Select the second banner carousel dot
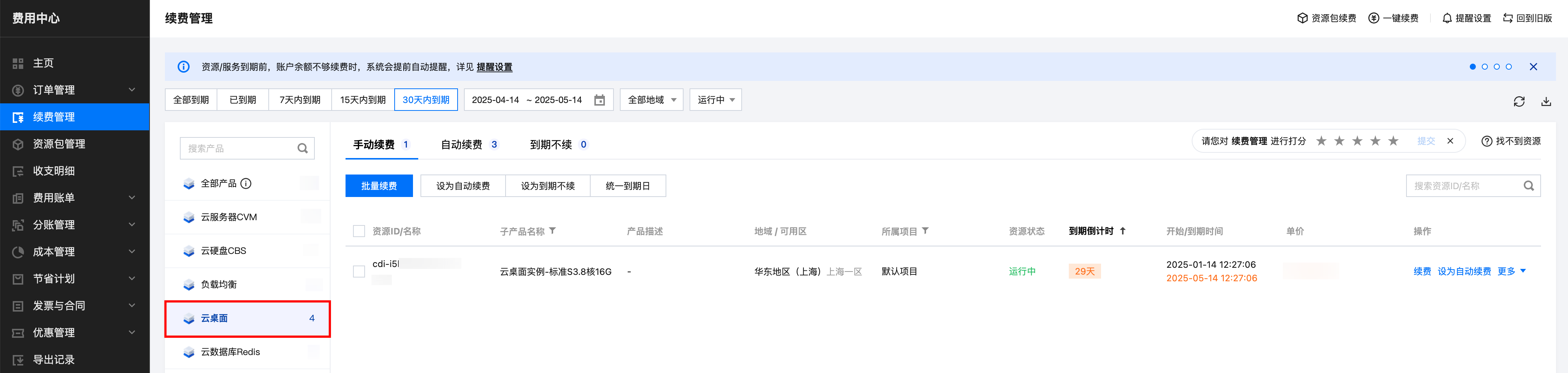The image size is (1568, 373). [1484, 67]
